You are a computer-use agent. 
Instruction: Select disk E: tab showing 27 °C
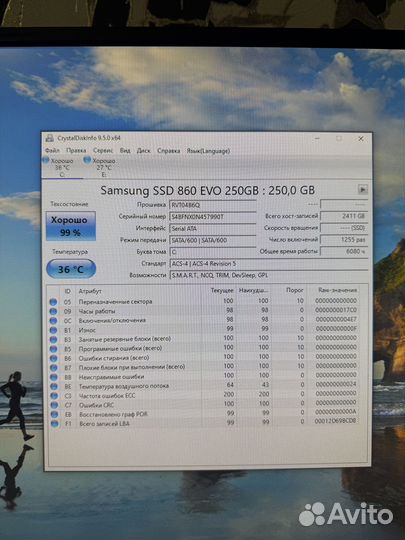(103, 167)
